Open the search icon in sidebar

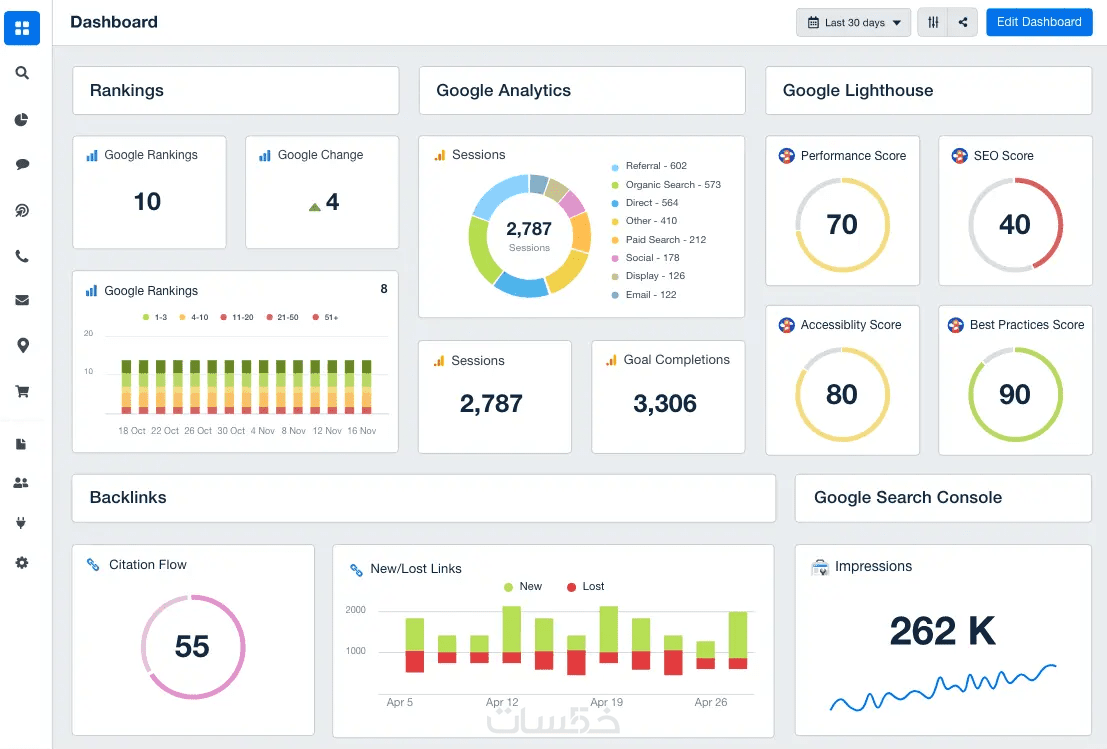pos(22,73)
